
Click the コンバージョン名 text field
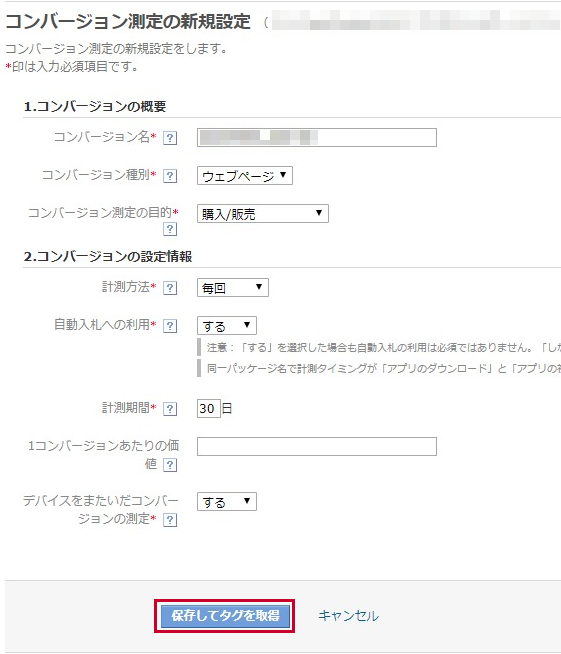pos(317,138)
